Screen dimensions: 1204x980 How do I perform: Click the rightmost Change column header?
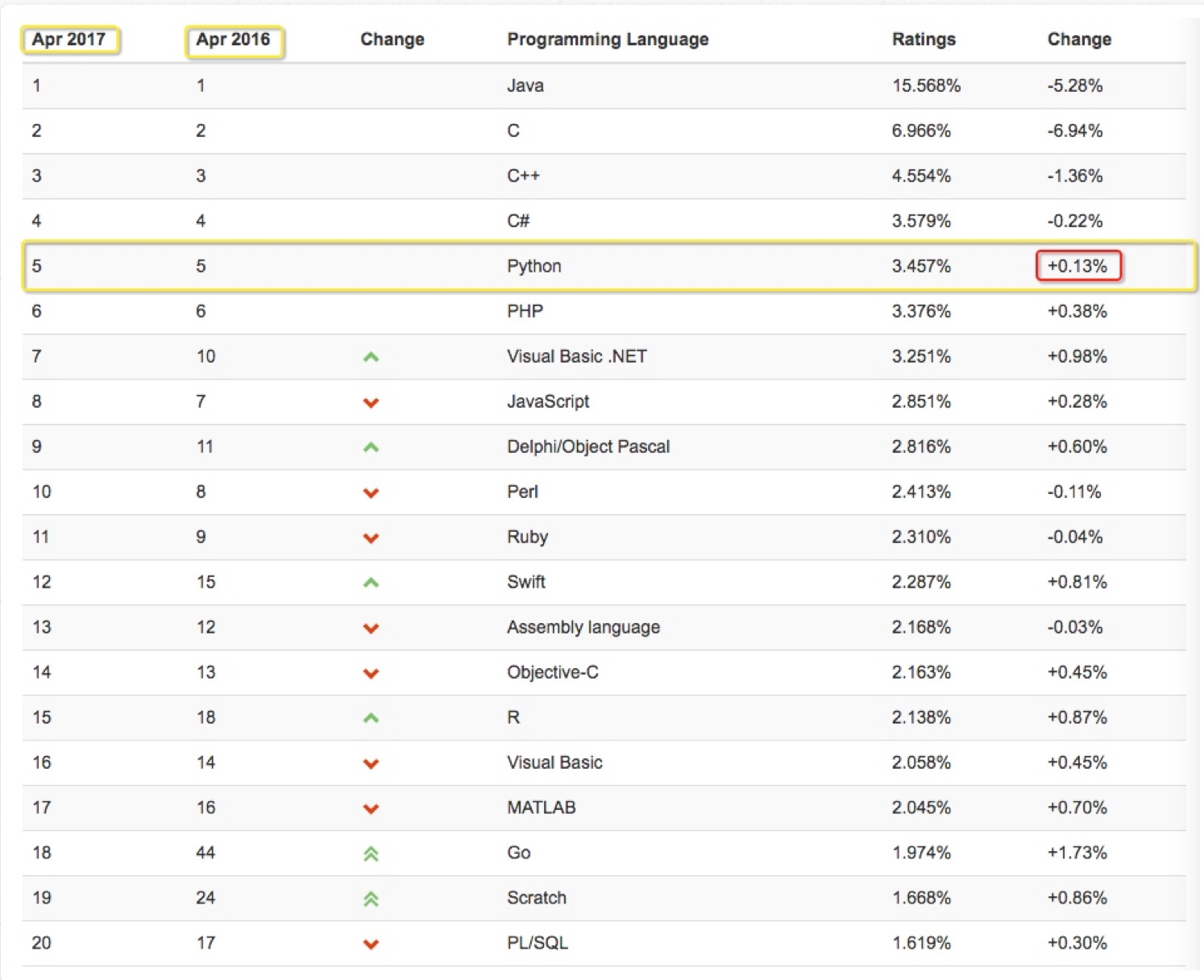(1080, 39)
